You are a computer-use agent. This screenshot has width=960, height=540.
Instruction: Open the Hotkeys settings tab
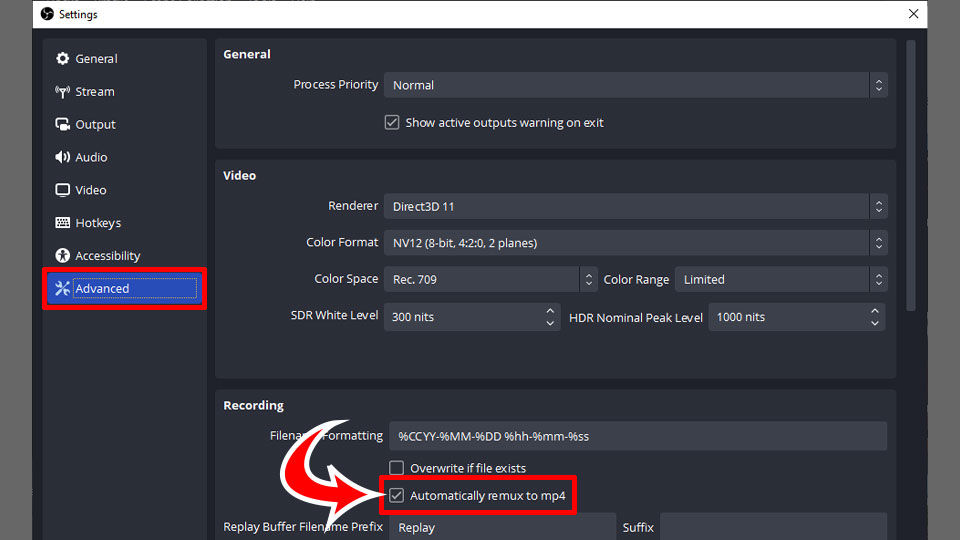pos(124,223)
